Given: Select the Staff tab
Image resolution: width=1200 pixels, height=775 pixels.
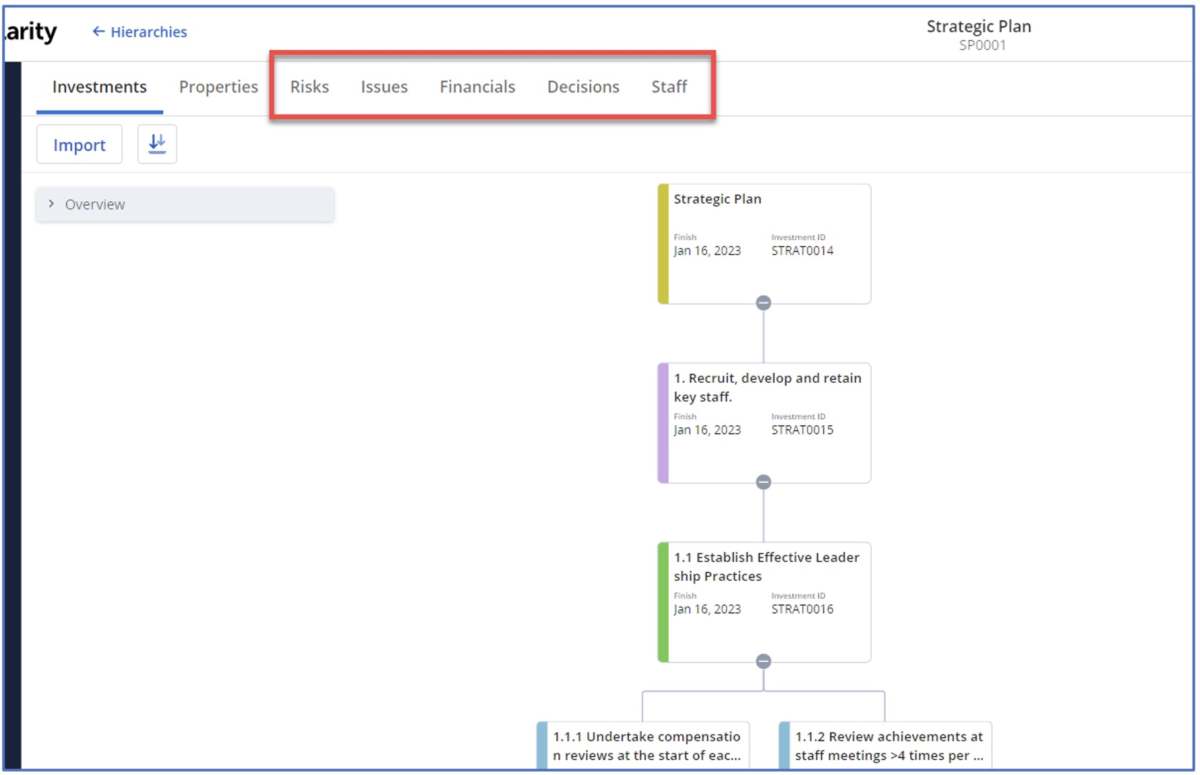Looking at the screenshot, I should (669, 87).
